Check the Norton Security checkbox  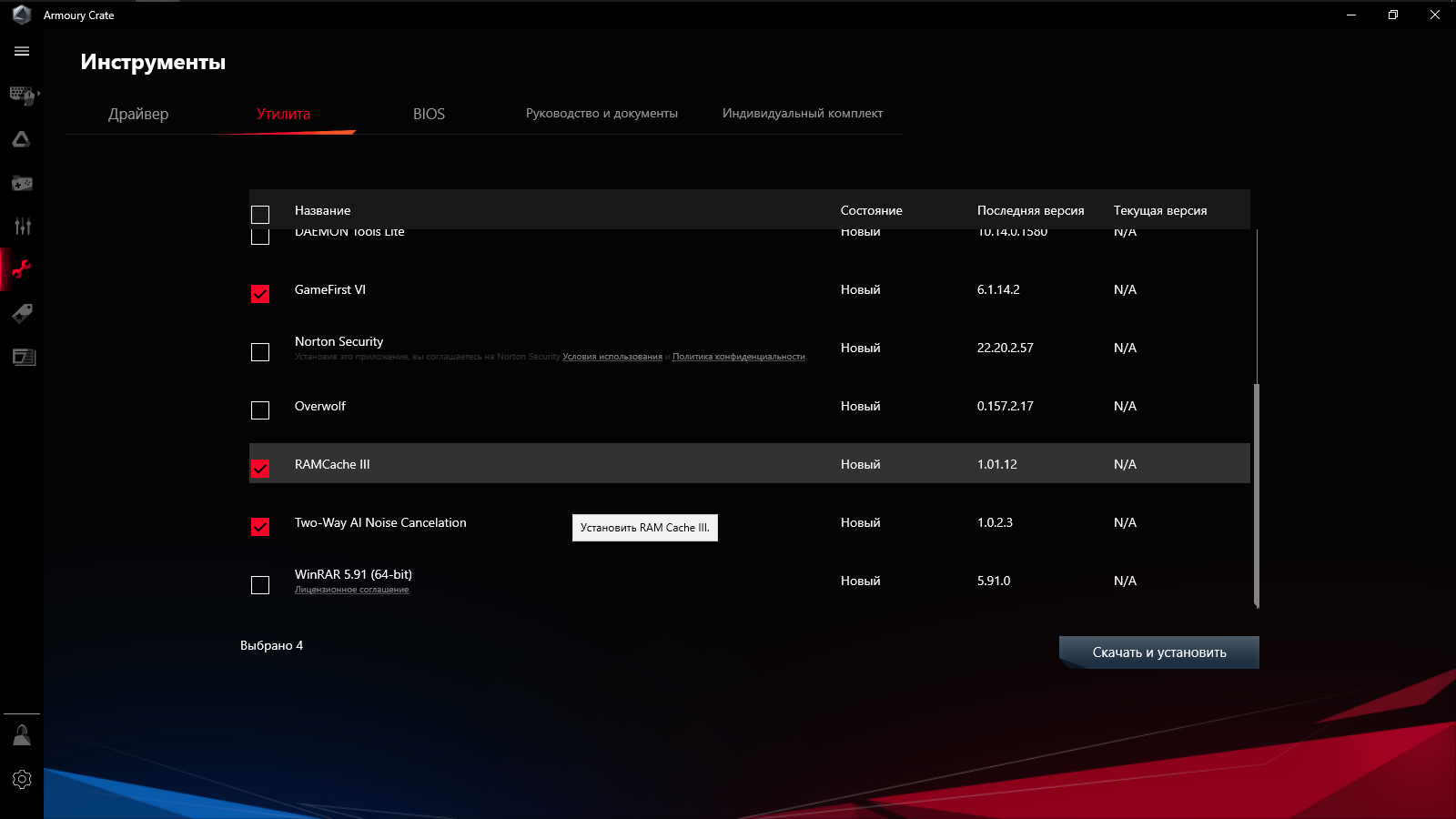coord(260,352)
